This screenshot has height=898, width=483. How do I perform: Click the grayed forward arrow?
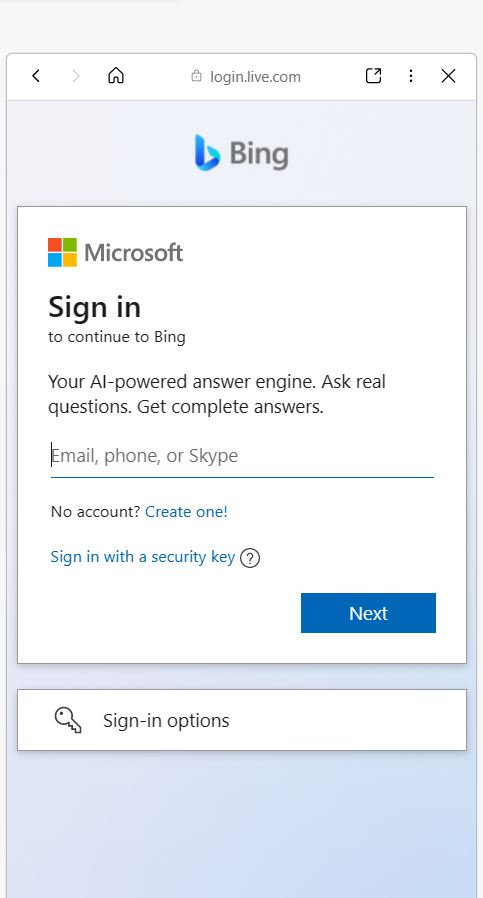[x=76, y=76]
